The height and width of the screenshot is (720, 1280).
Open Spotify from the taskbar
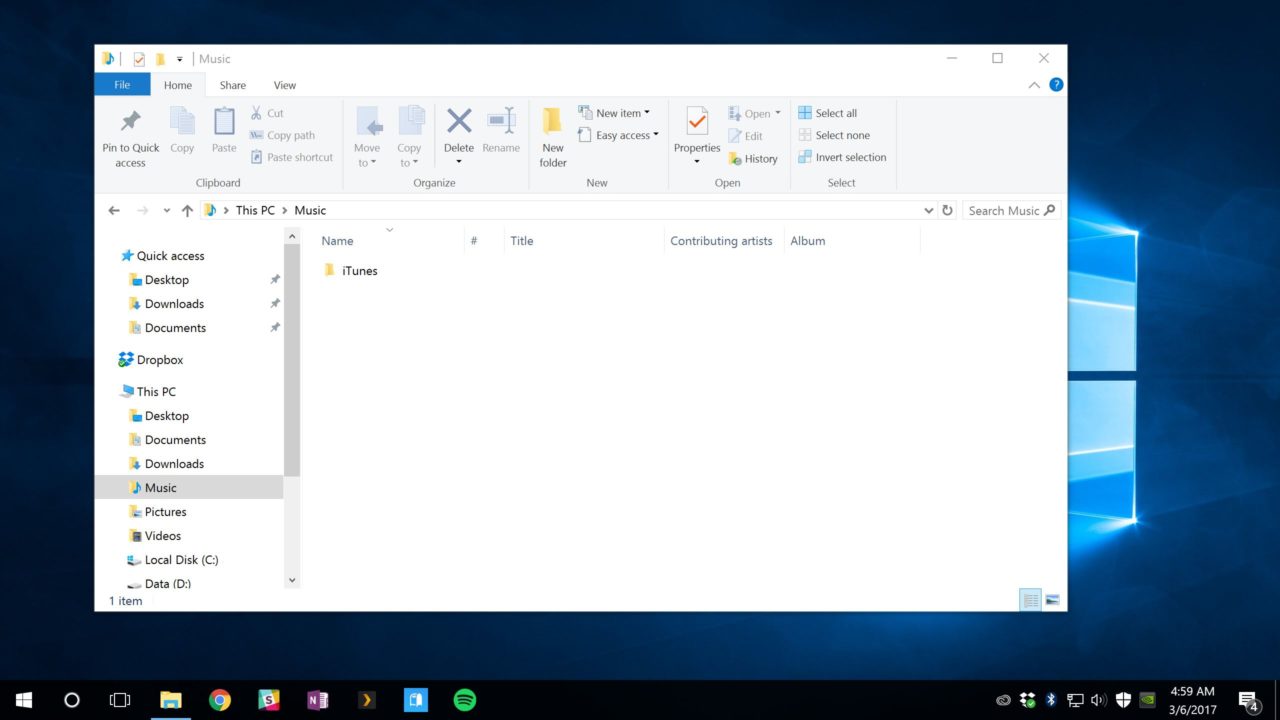(x=465, y=700)
